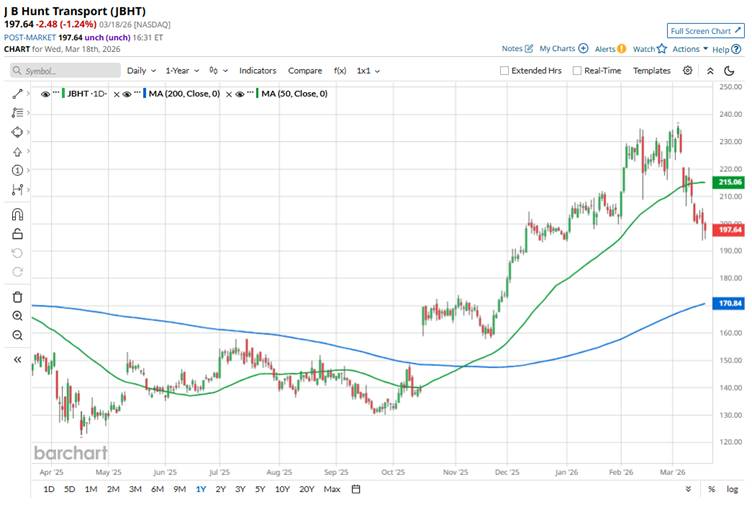Toggle the log scale option
The width and height of the screenshot is (752, 505).
733,489
